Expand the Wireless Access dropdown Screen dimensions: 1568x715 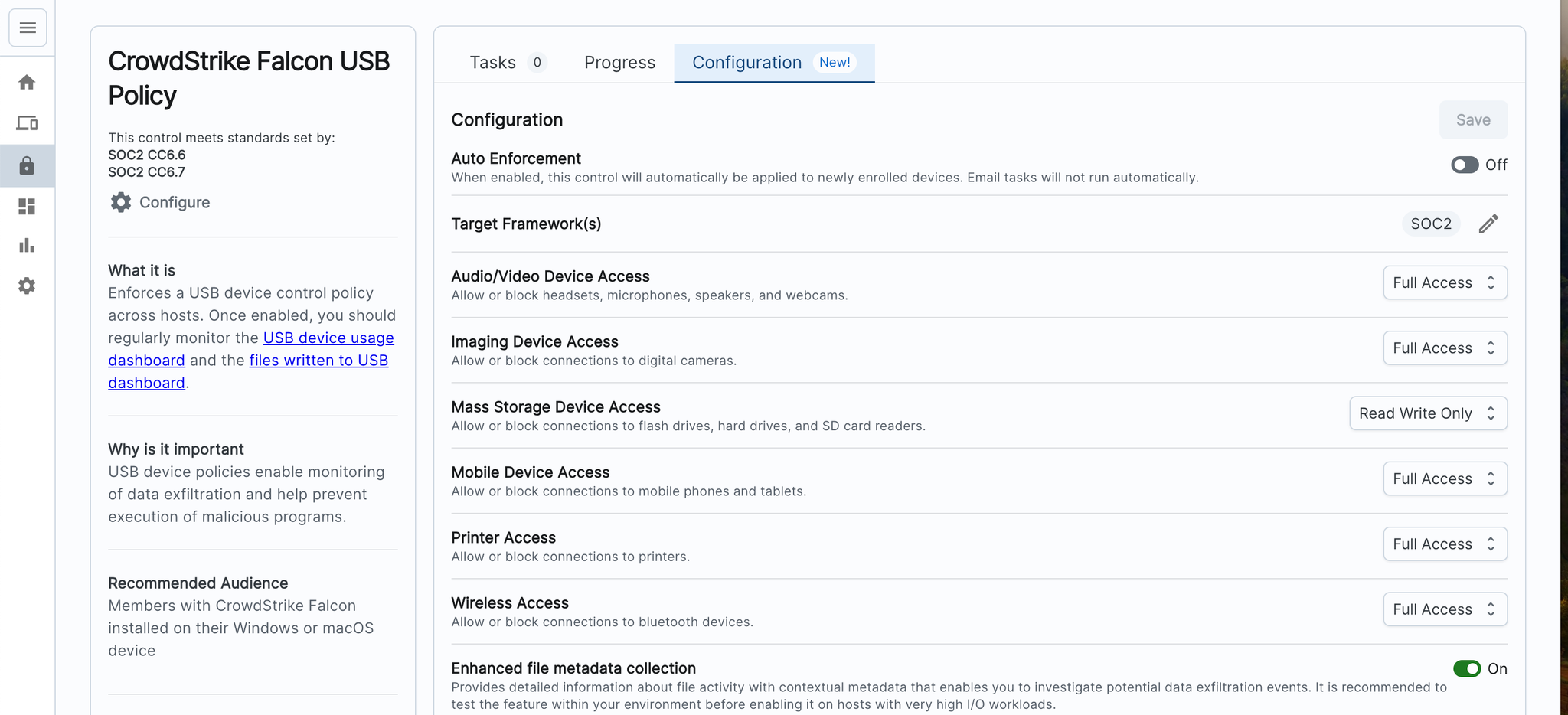(1444, 609)
